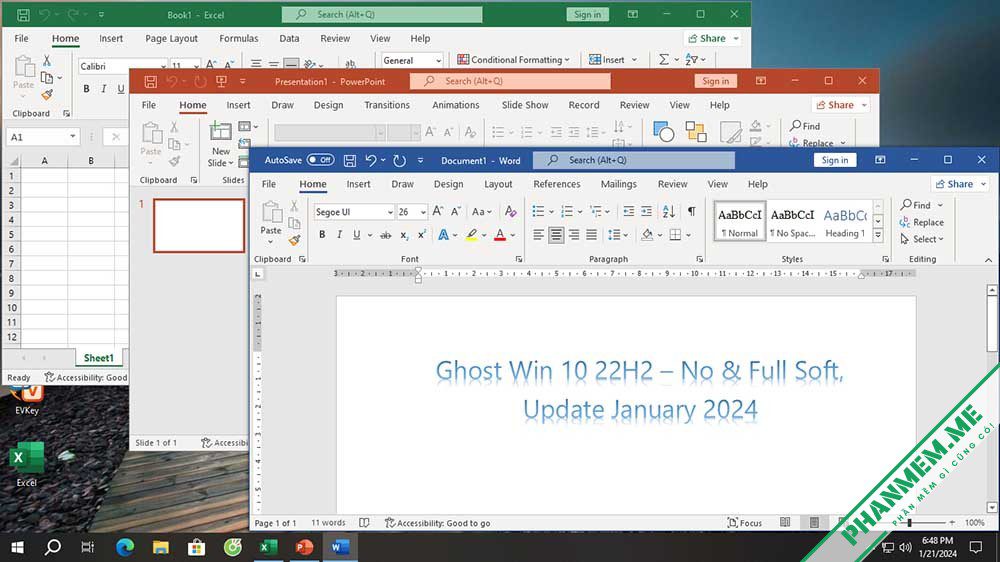This screenshot has width=1000, height=562.
Task: Click Sign in button in Word
Action: tap(835, 160)
